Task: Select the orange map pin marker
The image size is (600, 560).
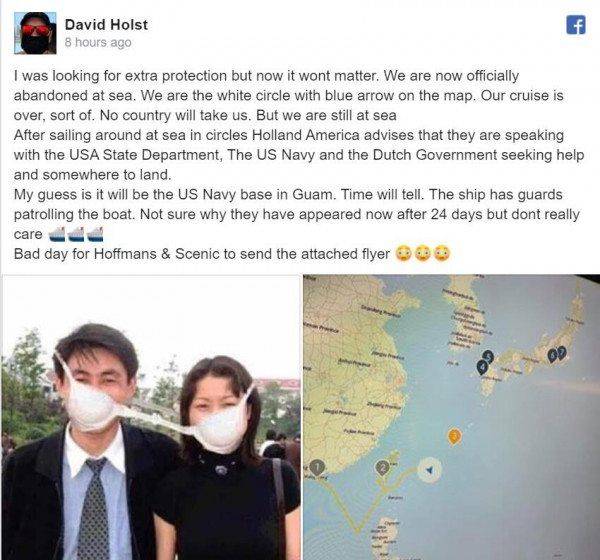Action: 454,437
